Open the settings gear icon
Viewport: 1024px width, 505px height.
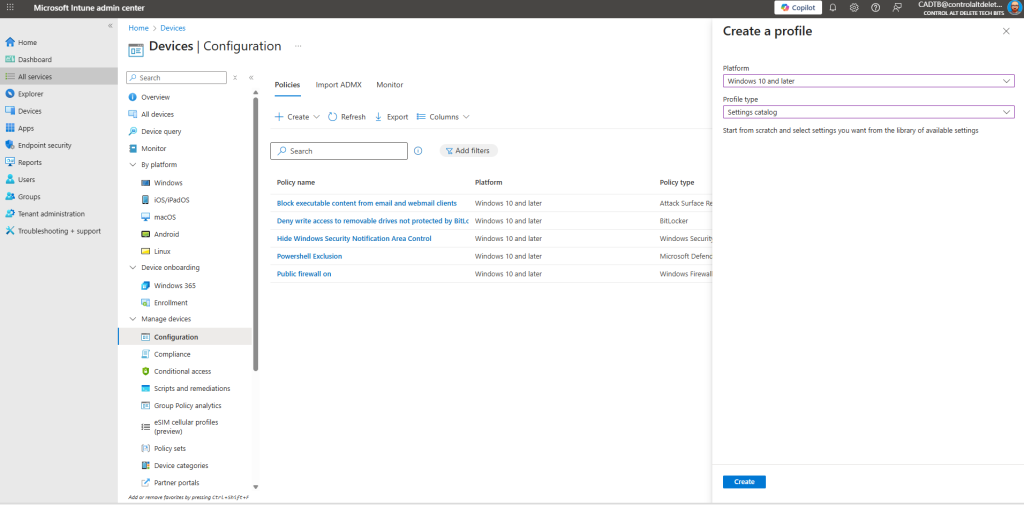854,7
